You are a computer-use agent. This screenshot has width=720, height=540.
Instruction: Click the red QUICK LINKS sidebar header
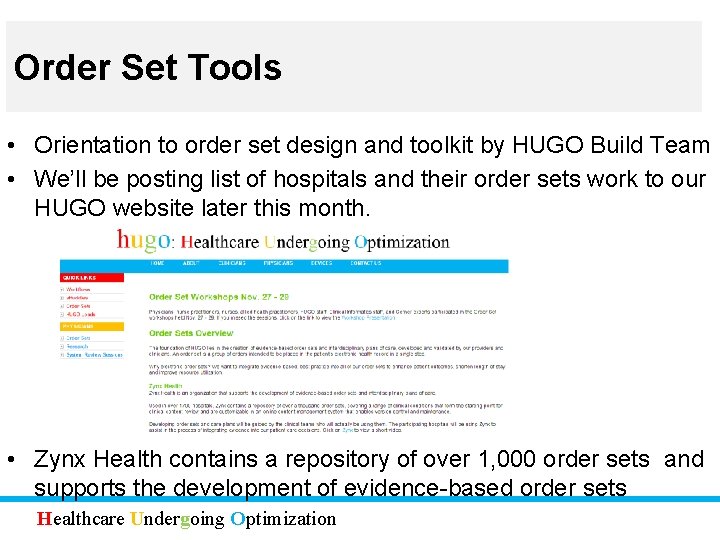92,278
